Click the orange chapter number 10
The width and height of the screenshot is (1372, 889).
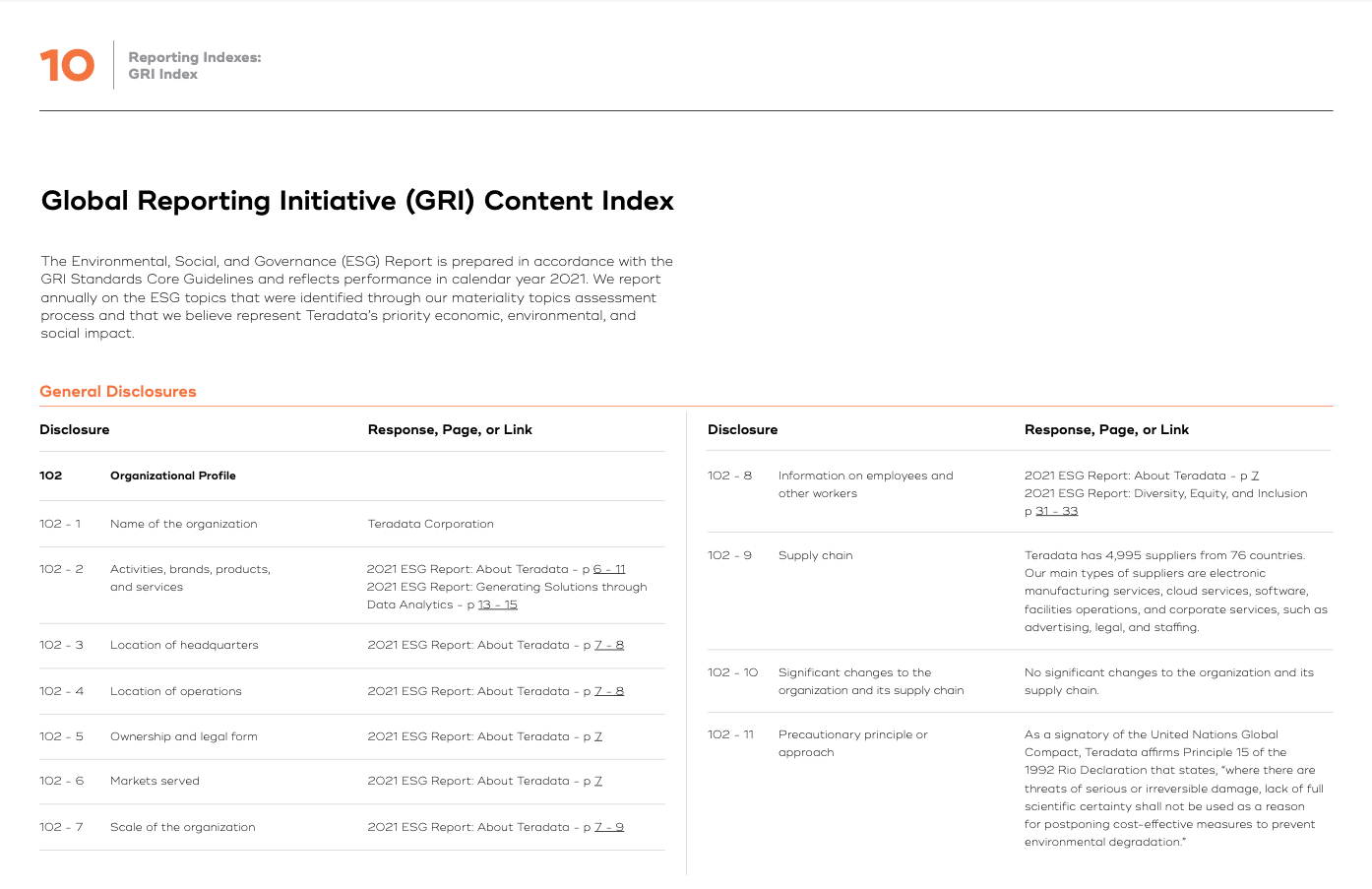coord(67,66)
